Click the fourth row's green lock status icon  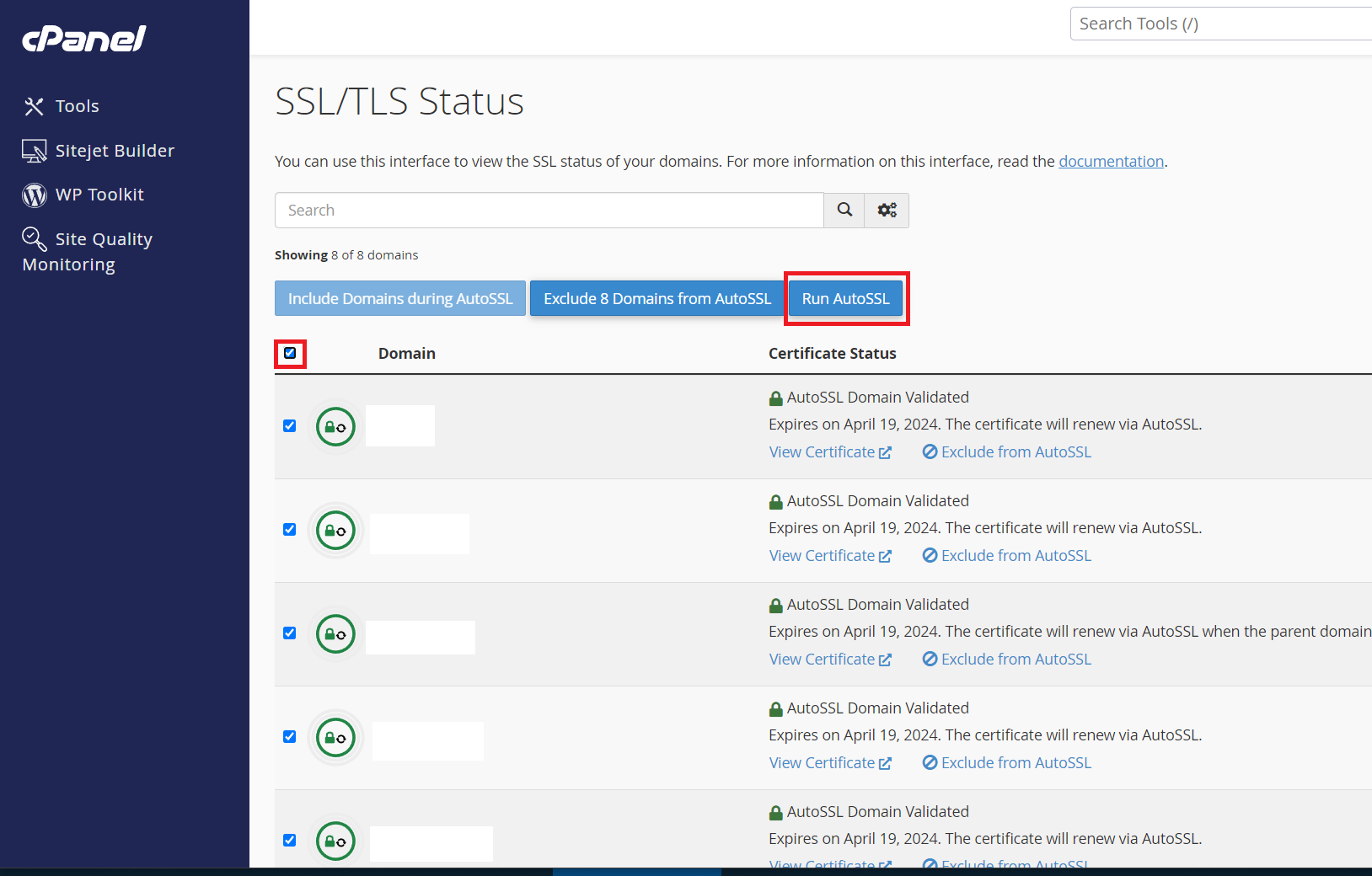click(335, 738)
